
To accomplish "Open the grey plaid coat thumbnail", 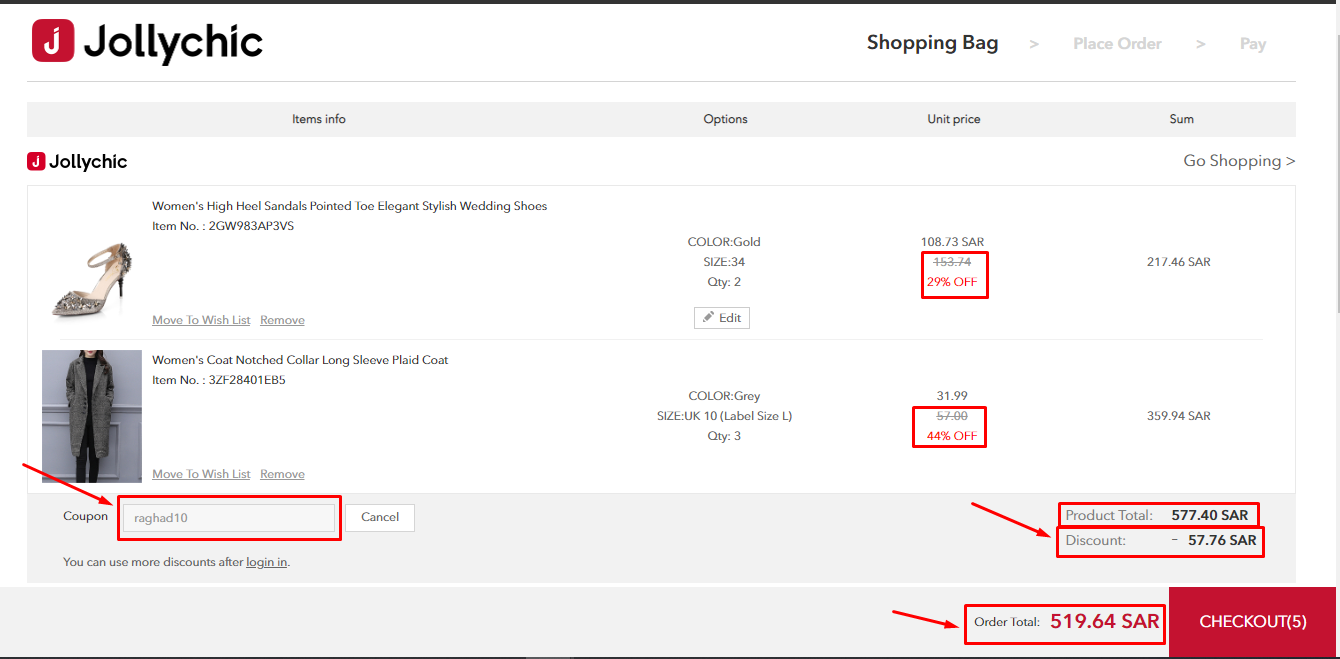I will coord(92,416).
